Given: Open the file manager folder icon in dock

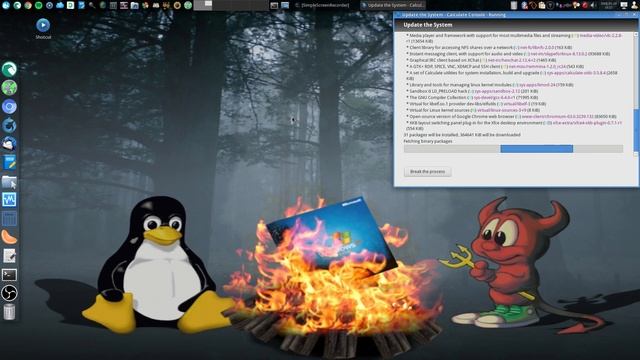Looking at the screenshot, I should tap(9, 182).
